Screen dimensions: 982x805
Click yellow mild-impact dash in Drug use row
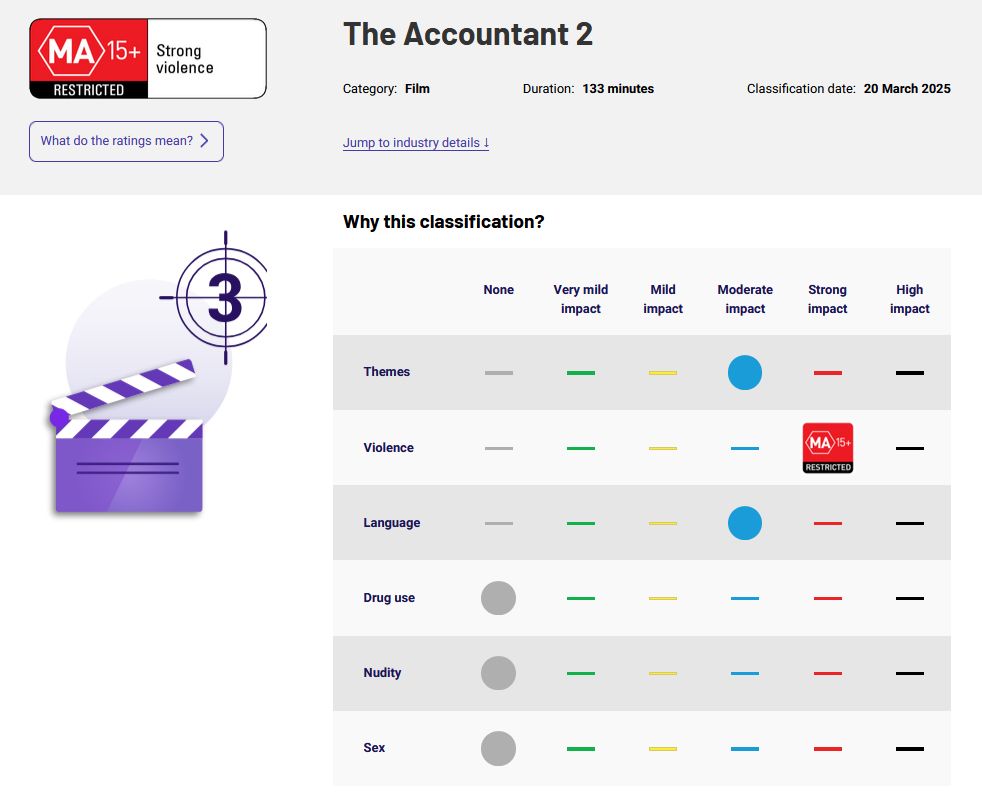click(x=663, y=598)
